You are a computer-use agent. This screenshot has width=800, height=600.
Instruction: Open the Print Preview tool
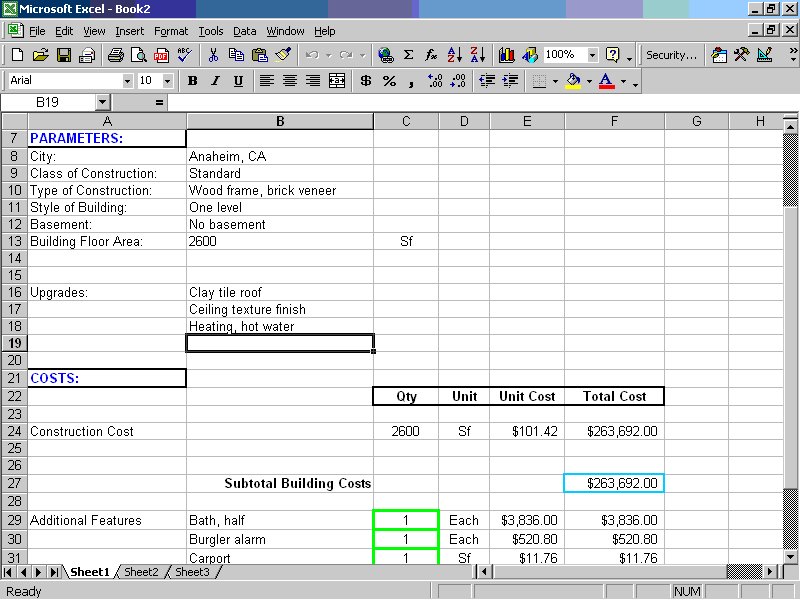click(138, 55)
